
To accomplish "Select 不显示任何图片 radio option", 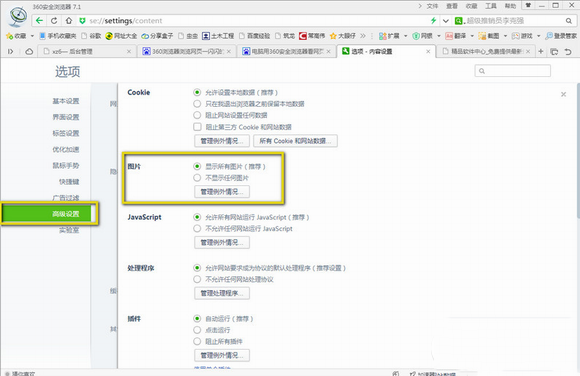I will pos(197,178).
